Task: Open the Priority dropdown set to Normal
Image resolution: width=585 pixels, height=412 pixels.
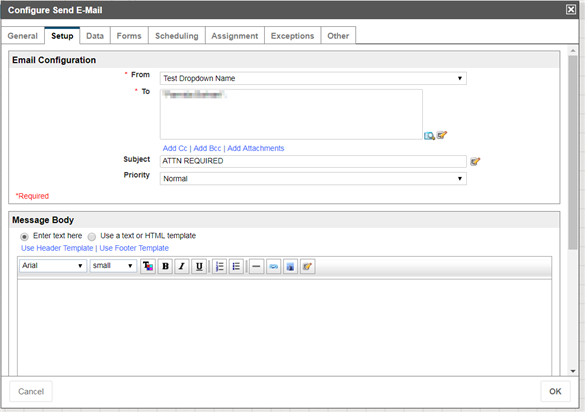Action: [x=313, y=179]
